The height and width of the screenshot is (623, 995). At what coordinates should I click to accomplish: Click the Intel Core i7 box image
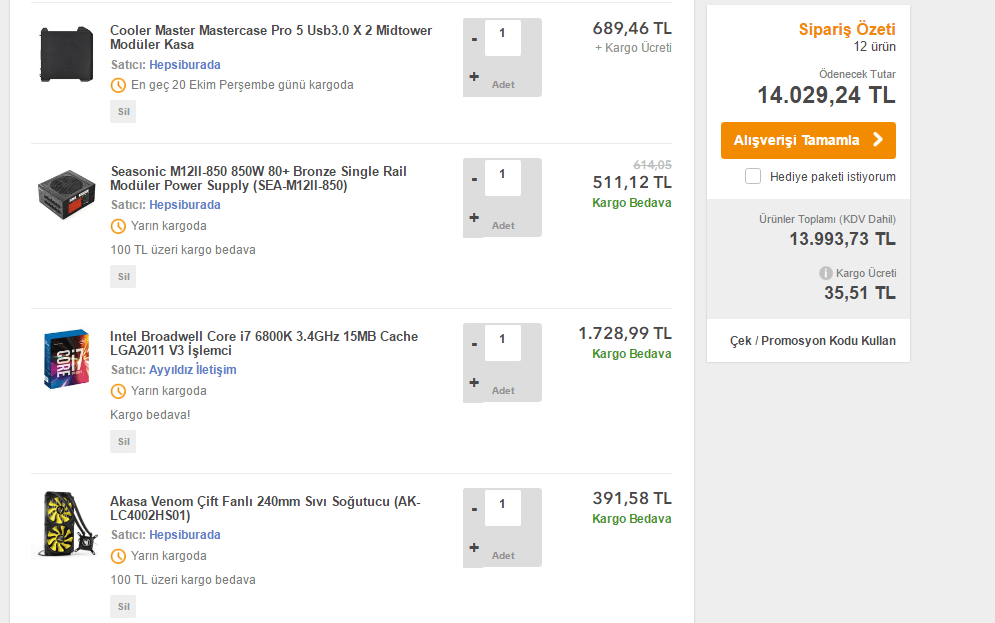66,359
